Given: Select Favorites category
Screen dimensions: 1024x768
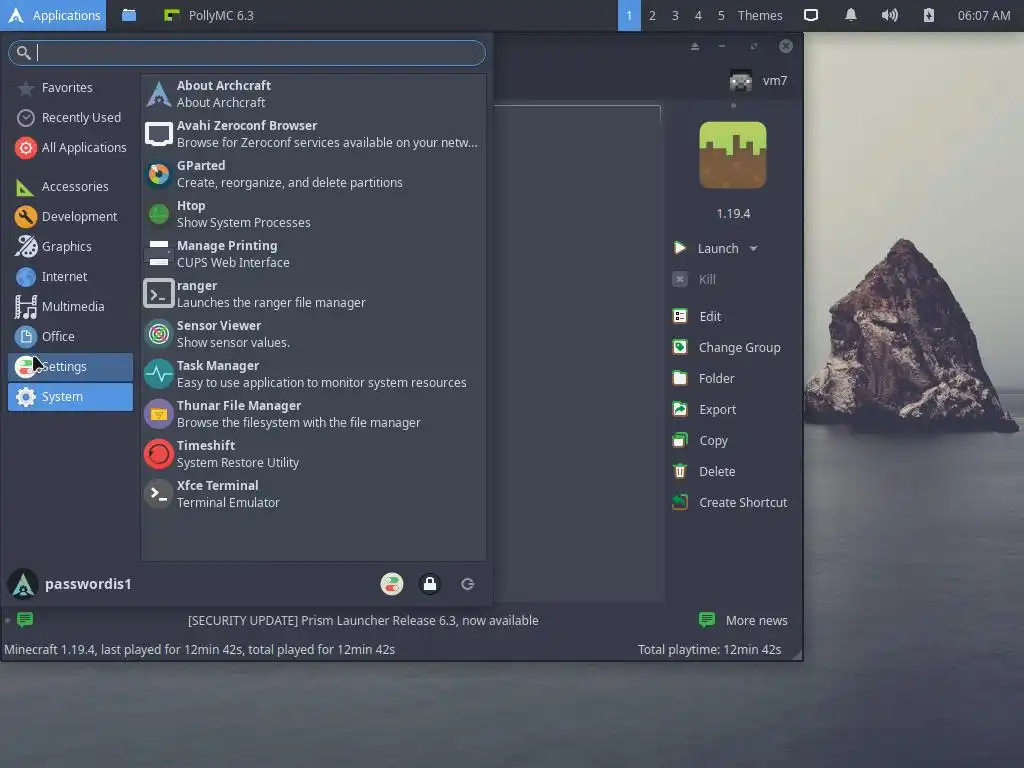Looking at the screenshot, I should pos(71,88).
